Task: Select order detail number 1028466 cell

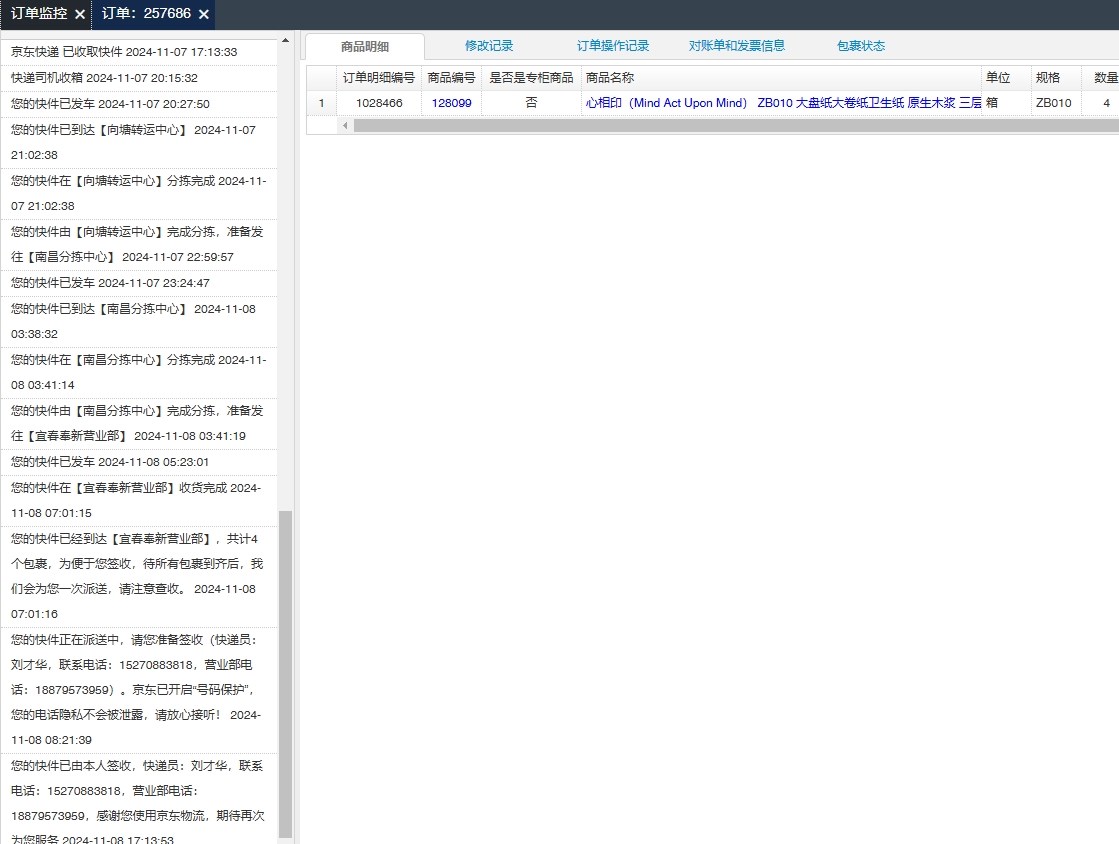Action: (x=379, y=103)
